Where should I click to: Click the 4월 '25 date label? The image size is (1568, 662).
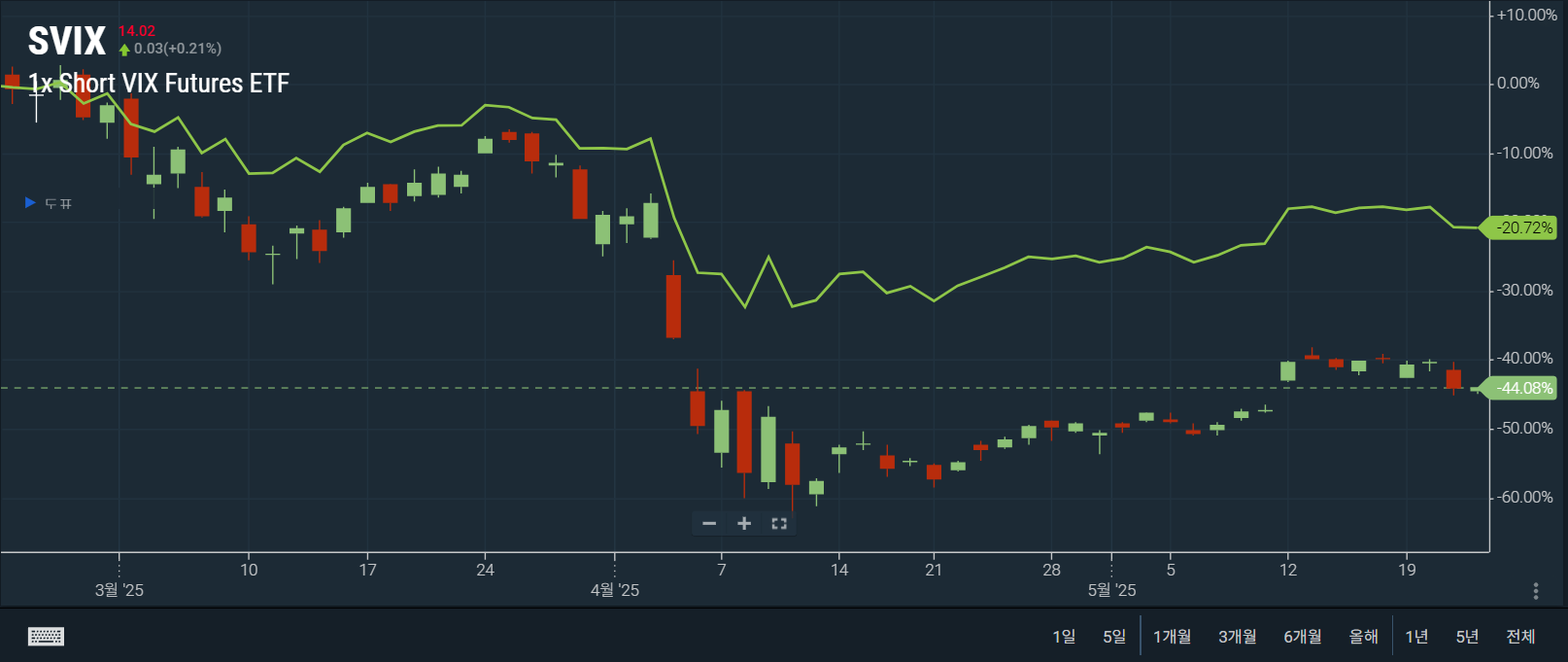615,590
